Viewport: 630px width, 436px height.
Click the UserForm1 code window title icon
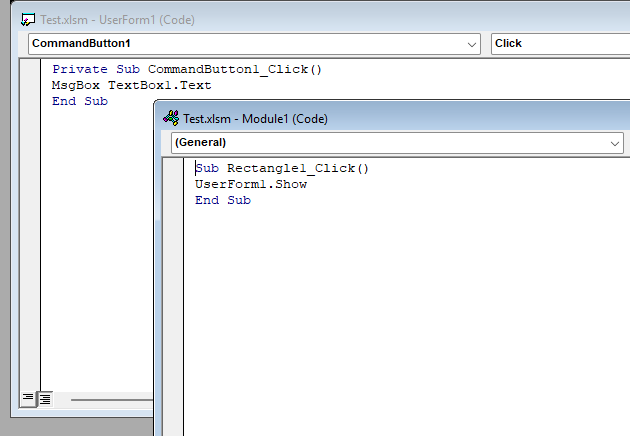coord(28,20)
